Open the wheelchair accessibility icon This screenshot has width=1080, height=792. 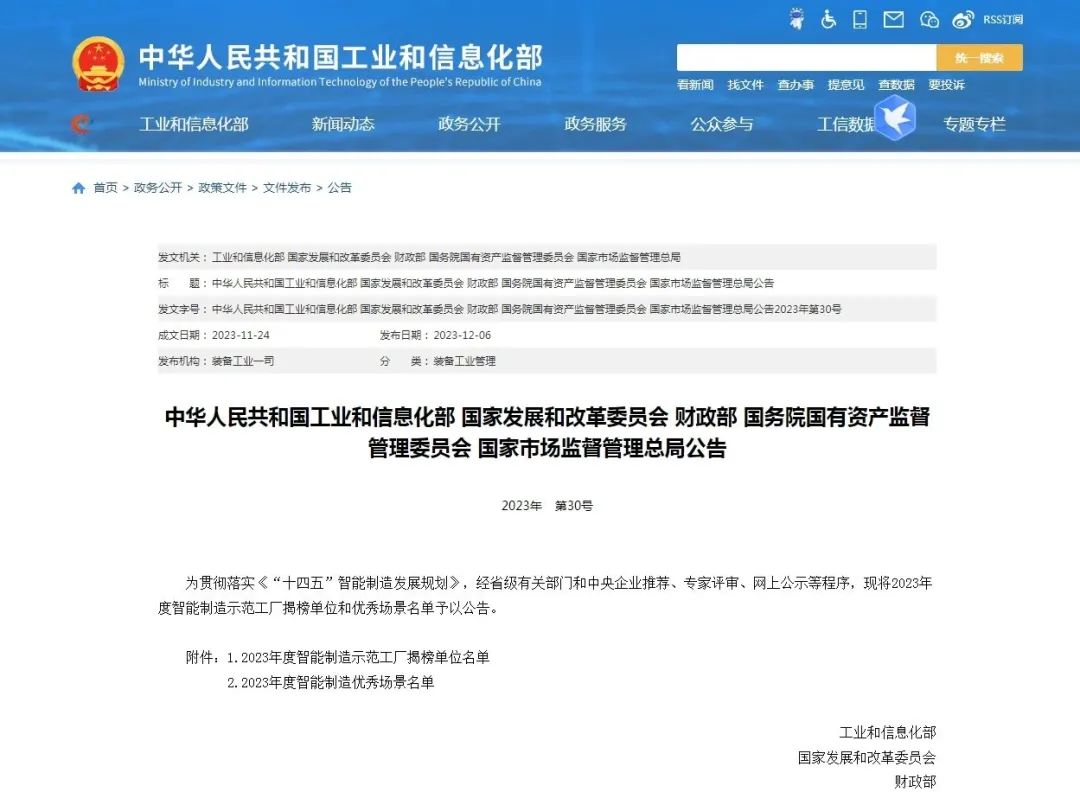point(828,19)
